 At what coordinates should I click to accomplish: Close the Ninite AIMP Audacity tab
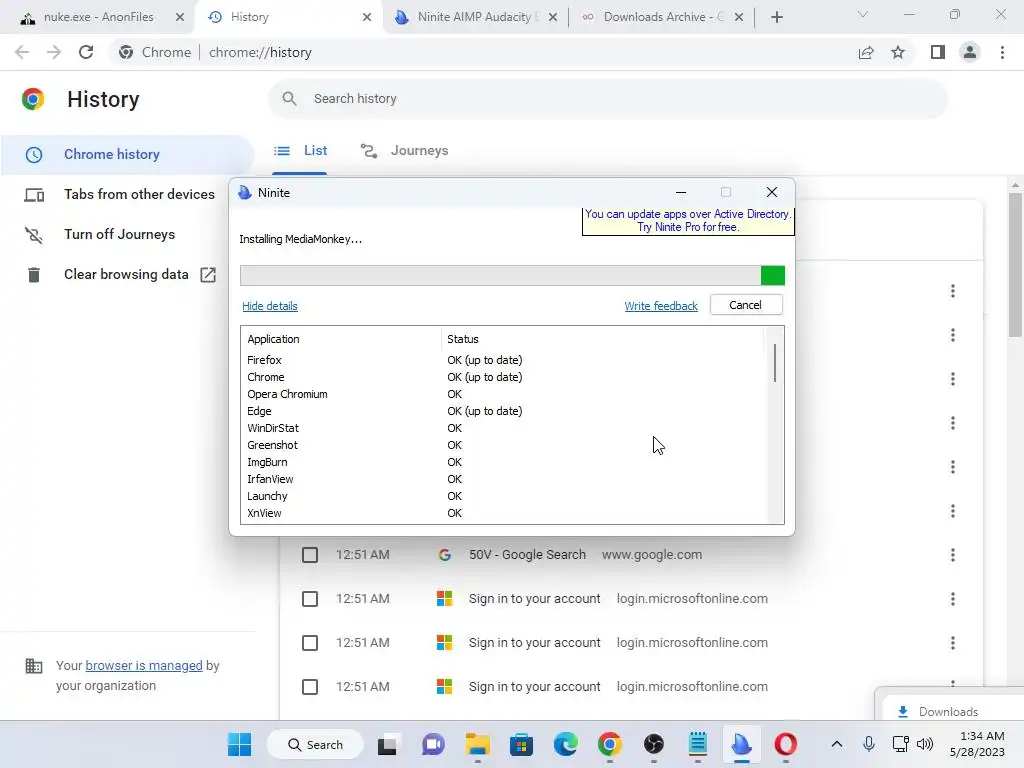click(552, 17)
